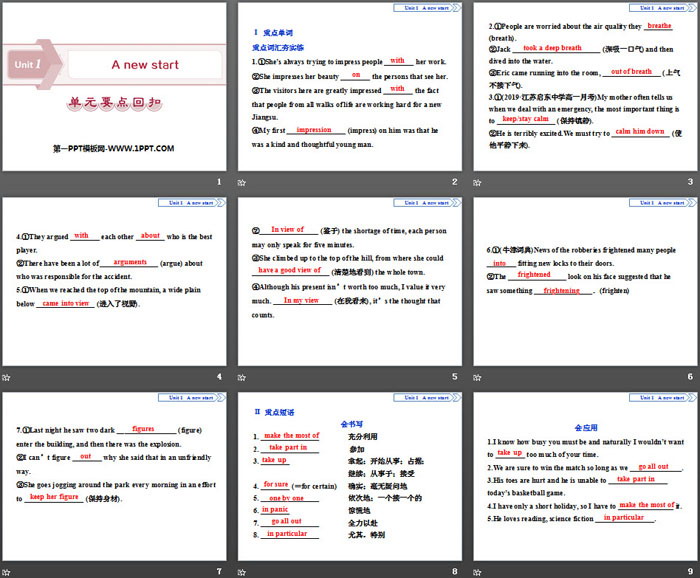Click the Unit 1 header tag on slide 2

427,8
